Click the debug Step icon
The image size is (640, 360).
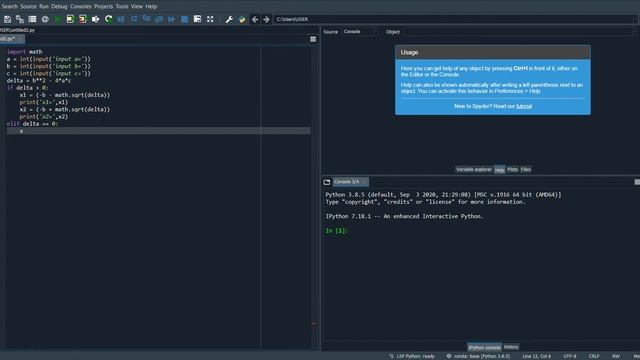pyautogui.click(x=134, y=19)
